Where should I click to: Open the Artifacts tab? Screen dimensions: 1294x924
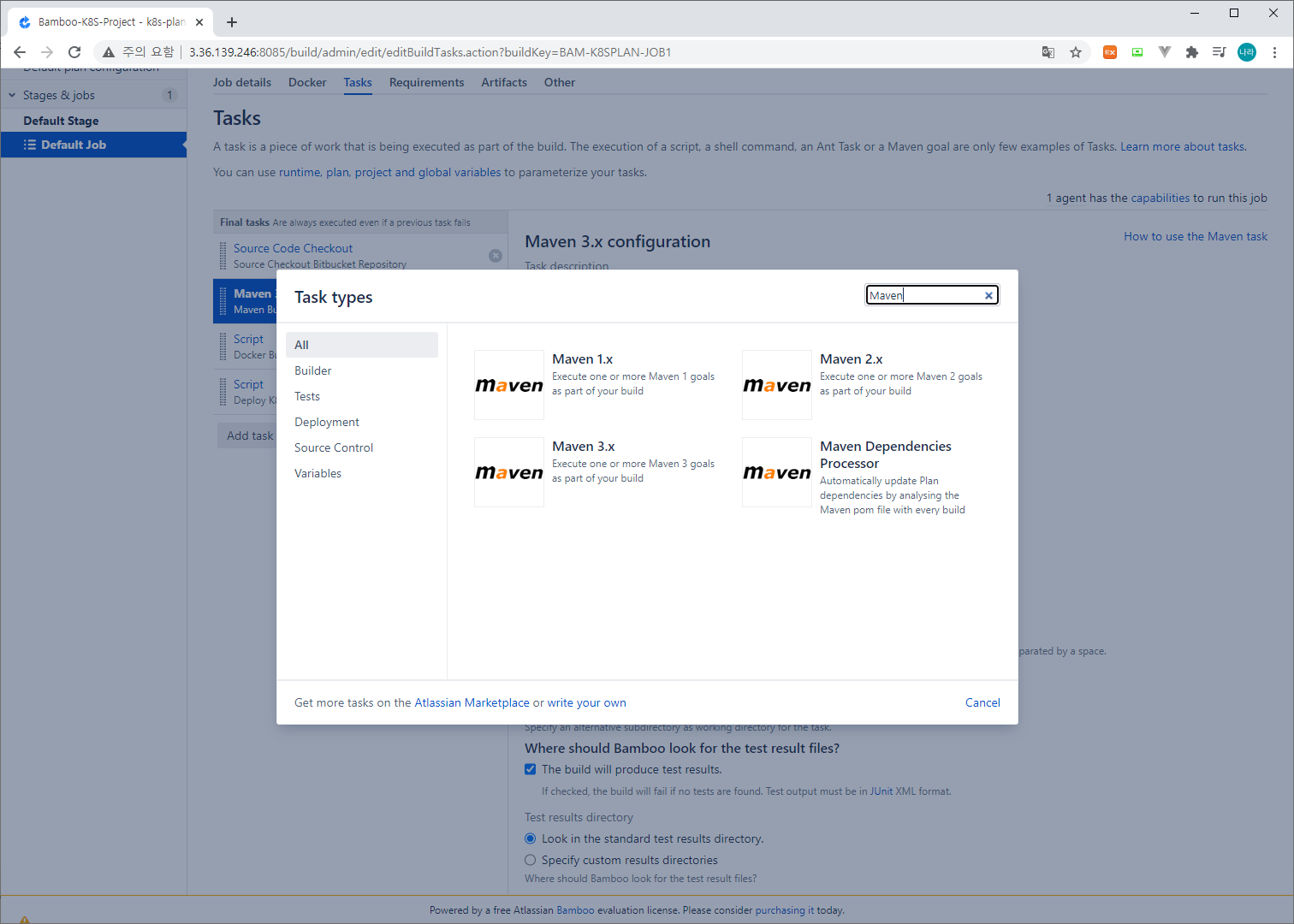click(504, 82)
